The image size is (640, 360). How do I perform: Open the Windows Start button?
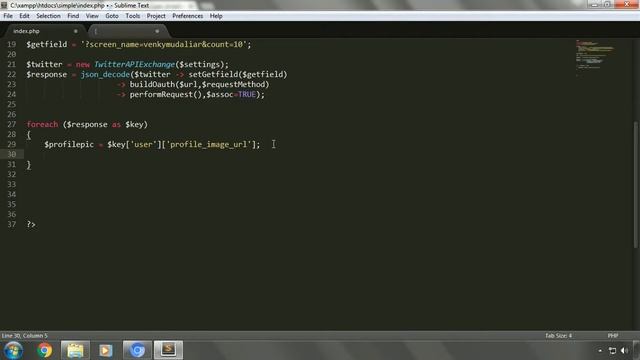(x=13, y=350)
